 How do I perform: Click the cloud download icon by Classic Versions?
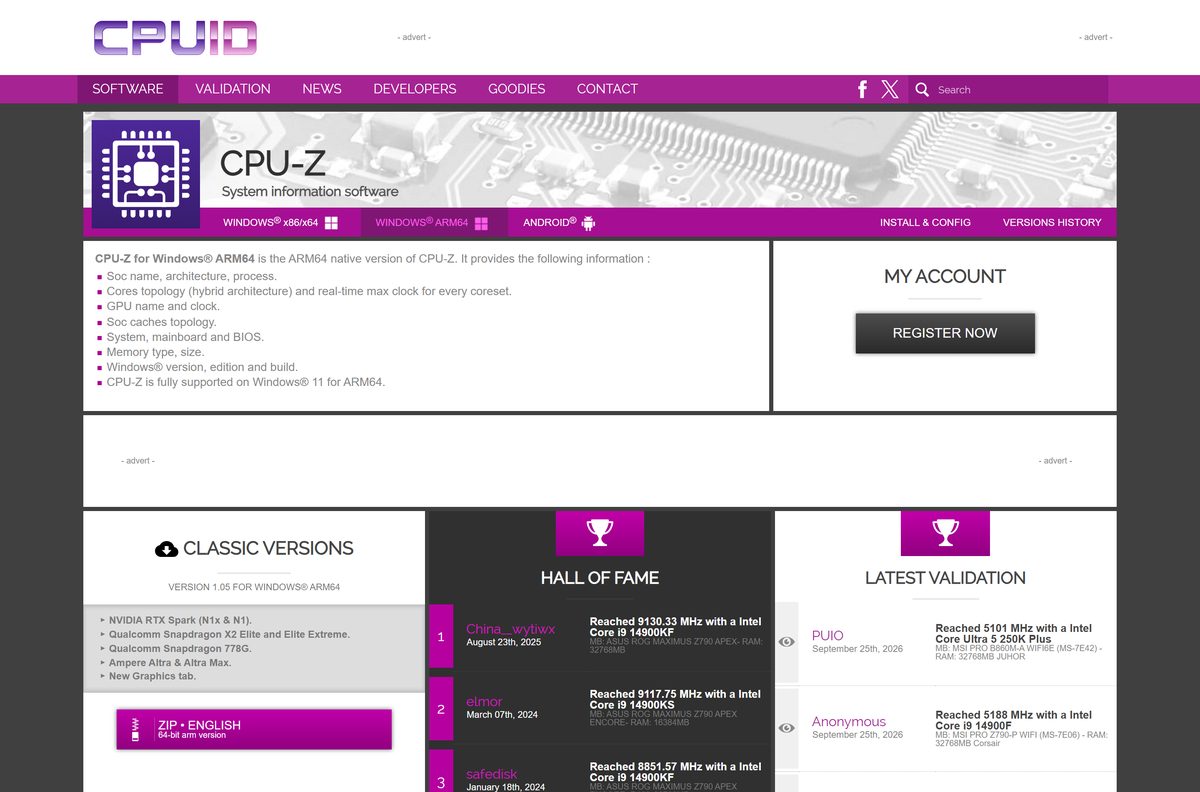click(166, 548)
